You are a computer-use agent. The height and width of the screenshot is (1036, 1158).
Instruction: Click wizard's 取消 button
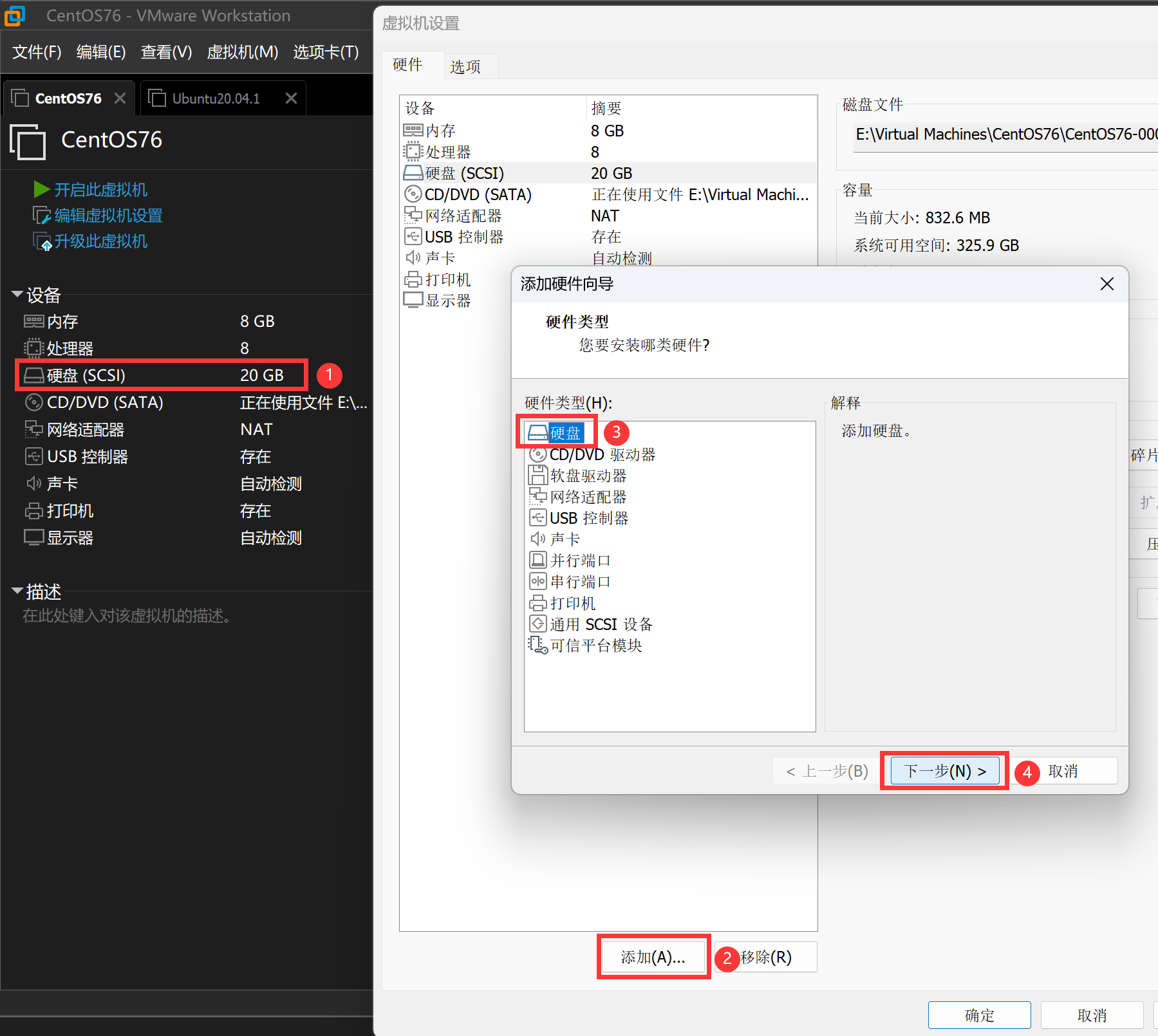point(1063,771)
